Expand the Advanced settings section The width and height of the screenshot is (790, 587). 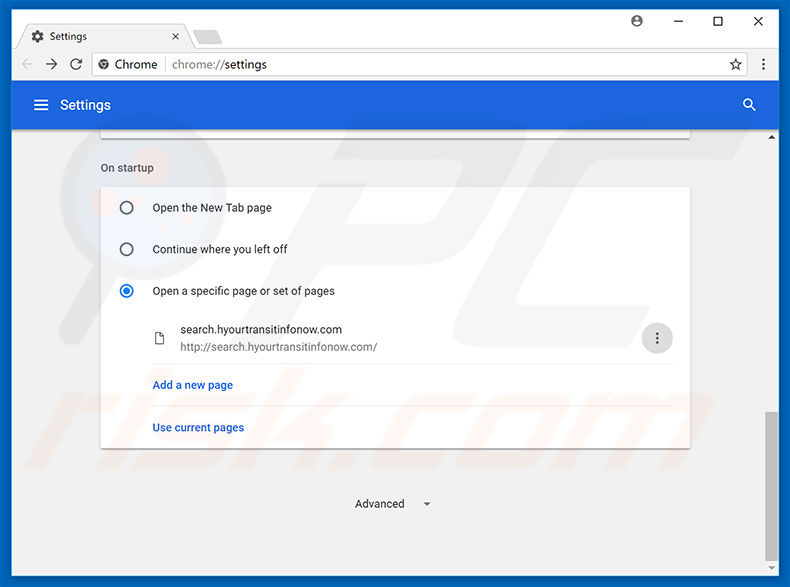click(x=393, y=504)
